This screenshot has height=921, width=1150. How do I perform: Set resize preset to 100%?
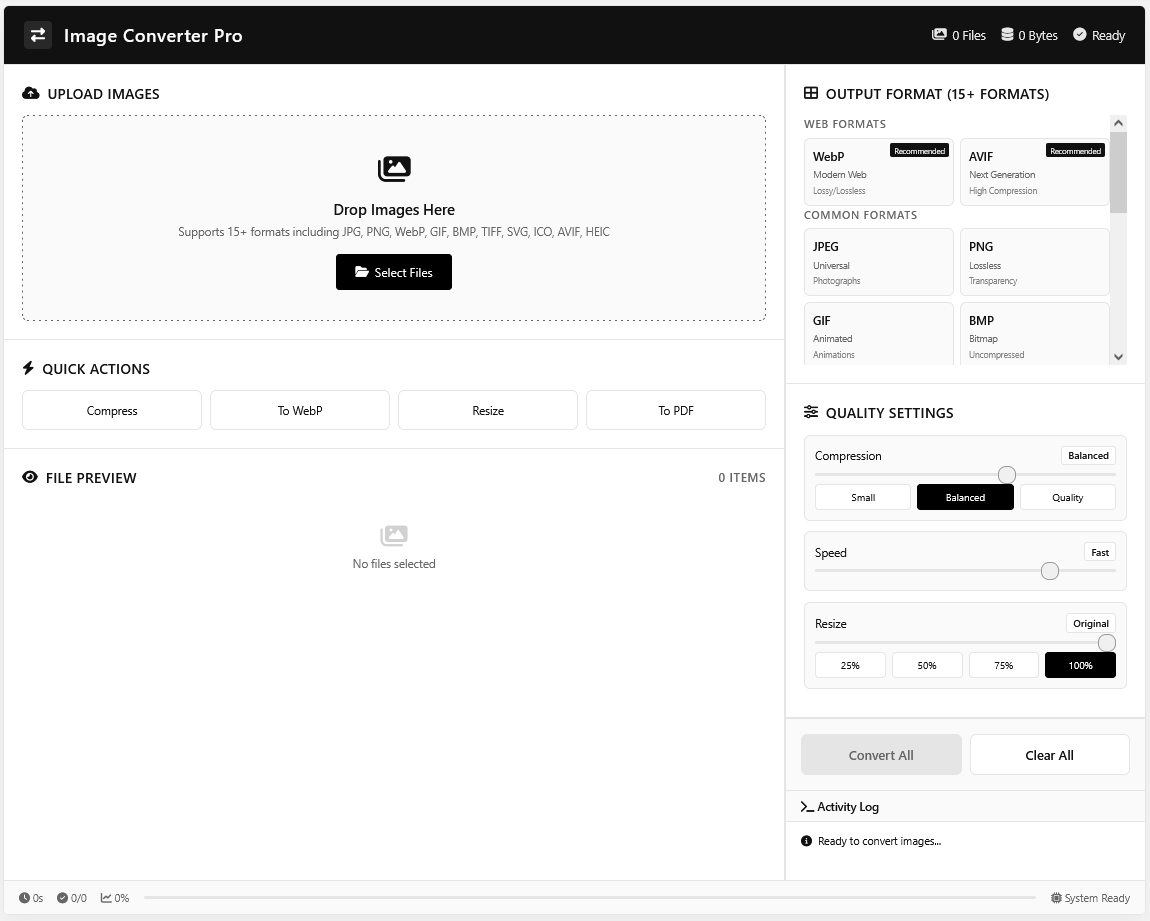(x=1080, y=665)
